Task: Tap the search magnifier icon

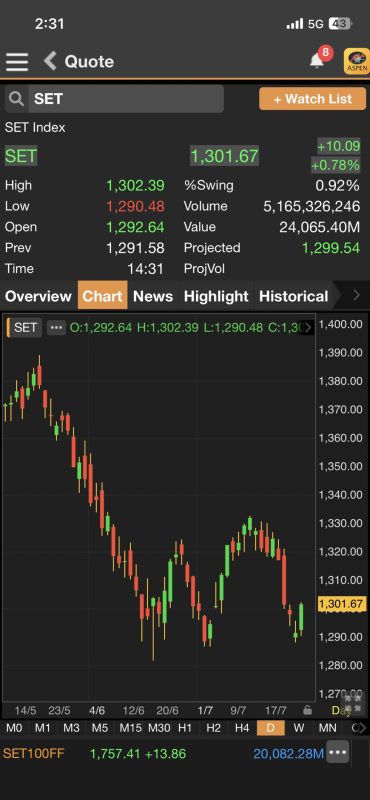Action: 16,98
